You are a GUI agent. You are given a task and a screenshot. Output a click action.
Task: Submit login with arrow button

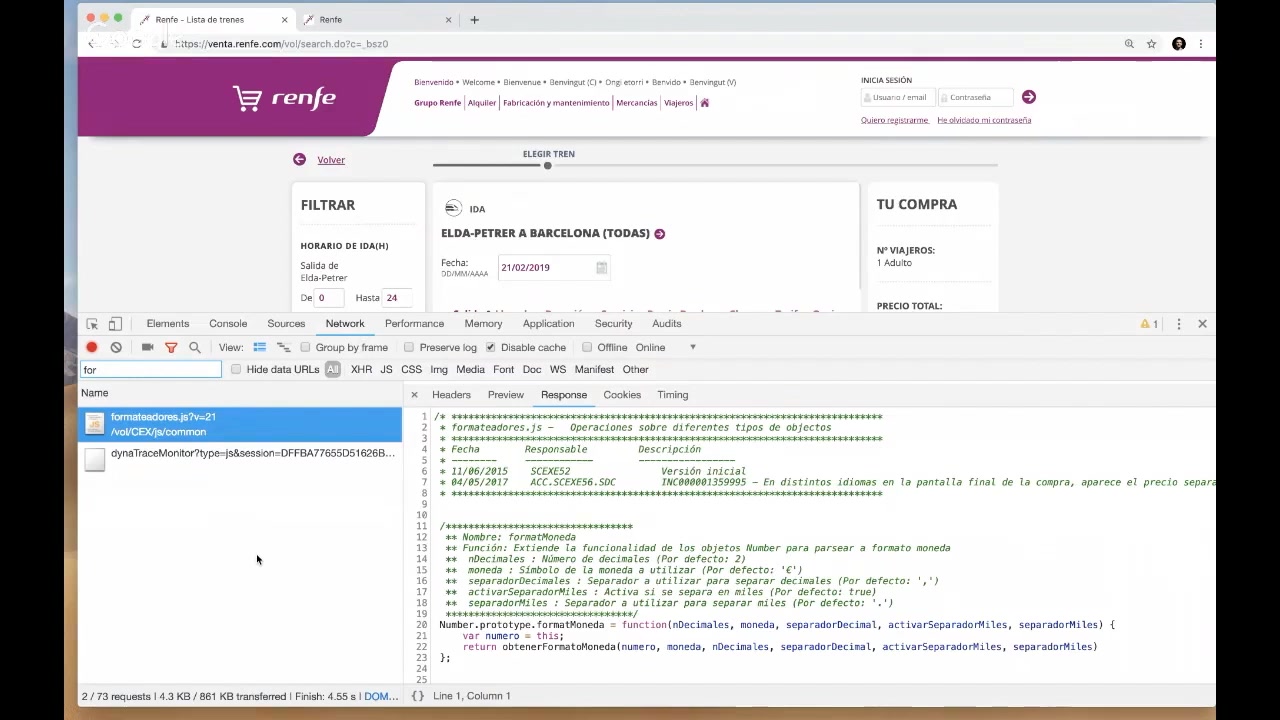tap(1029, 97)
